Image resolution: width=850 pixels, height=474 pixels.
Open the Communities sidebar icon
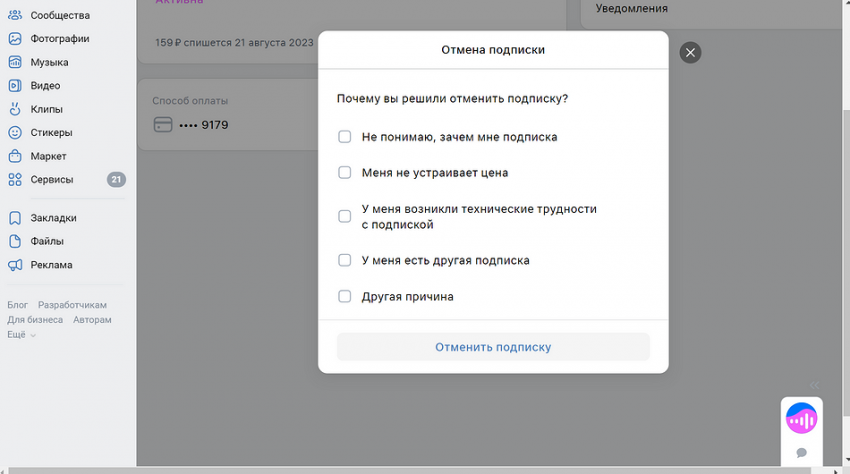coord(15,15)
